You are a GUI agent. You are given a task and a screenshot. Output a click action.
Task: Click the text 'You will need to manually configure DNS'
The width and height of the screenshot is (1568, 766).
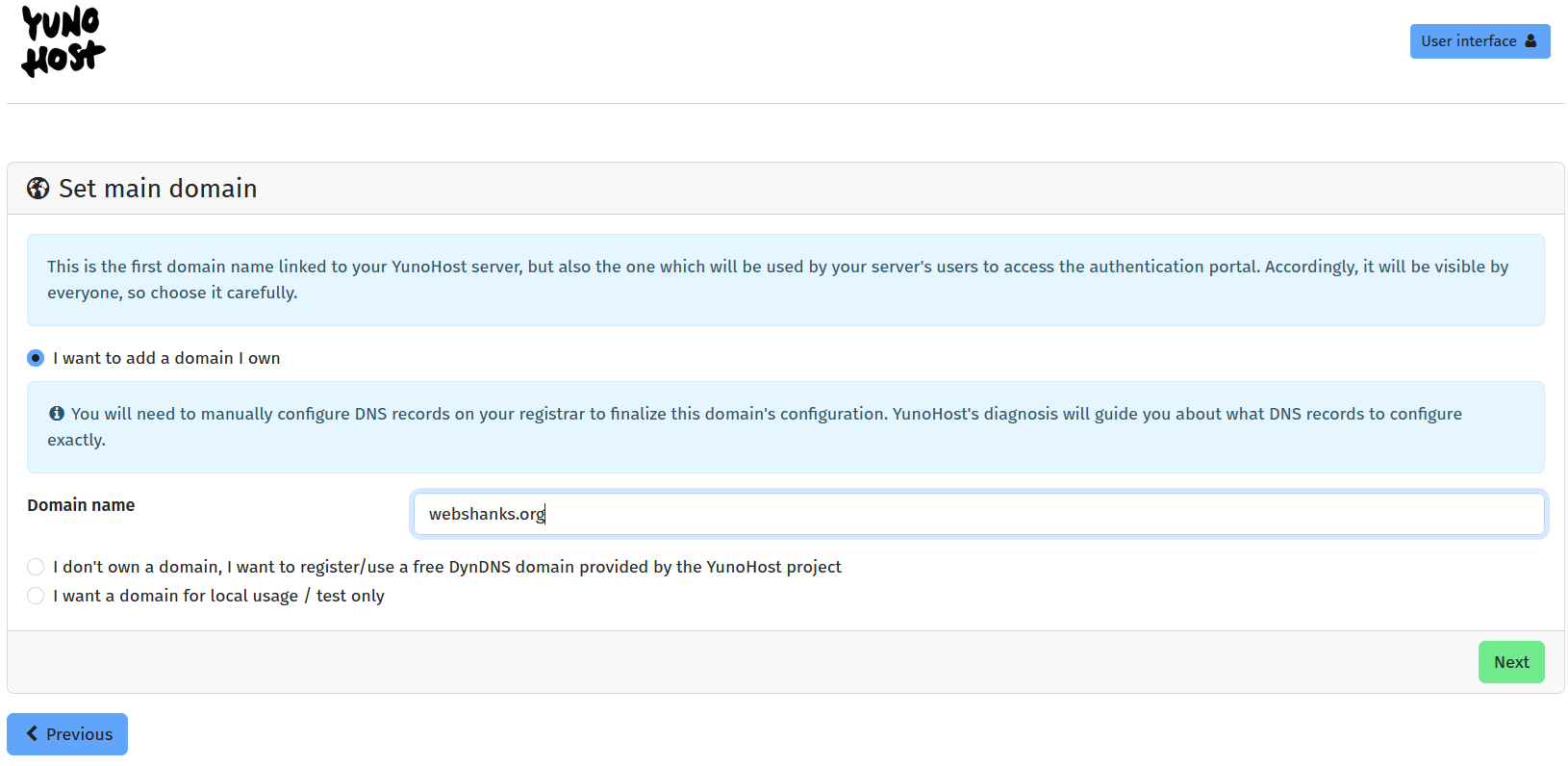[x=229, y=414]
